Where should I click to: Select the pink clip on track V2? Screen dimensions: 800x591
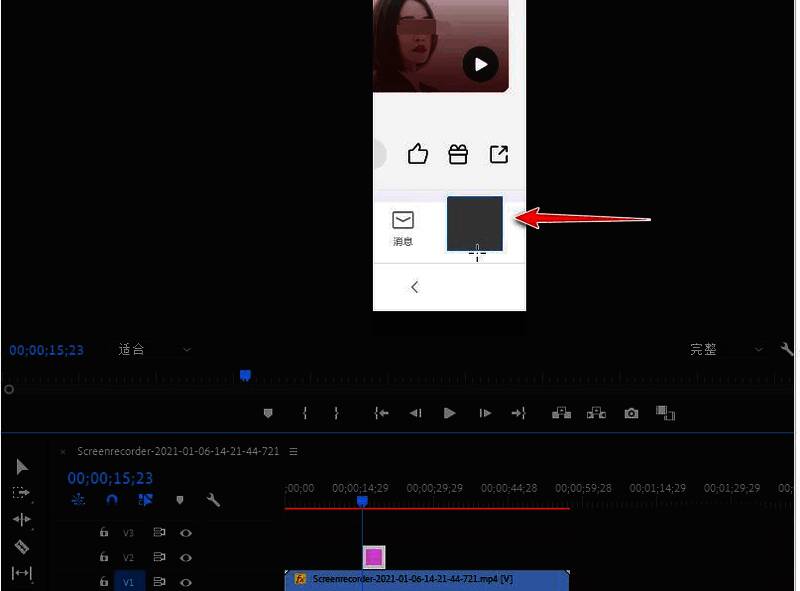click(x=372, y=555)
